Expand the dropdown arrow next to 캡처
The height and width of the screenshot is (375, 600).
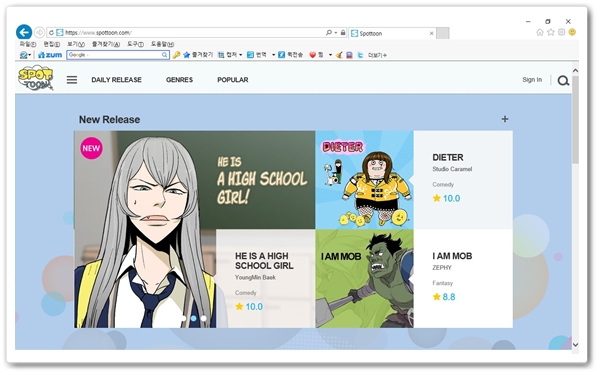241,55
